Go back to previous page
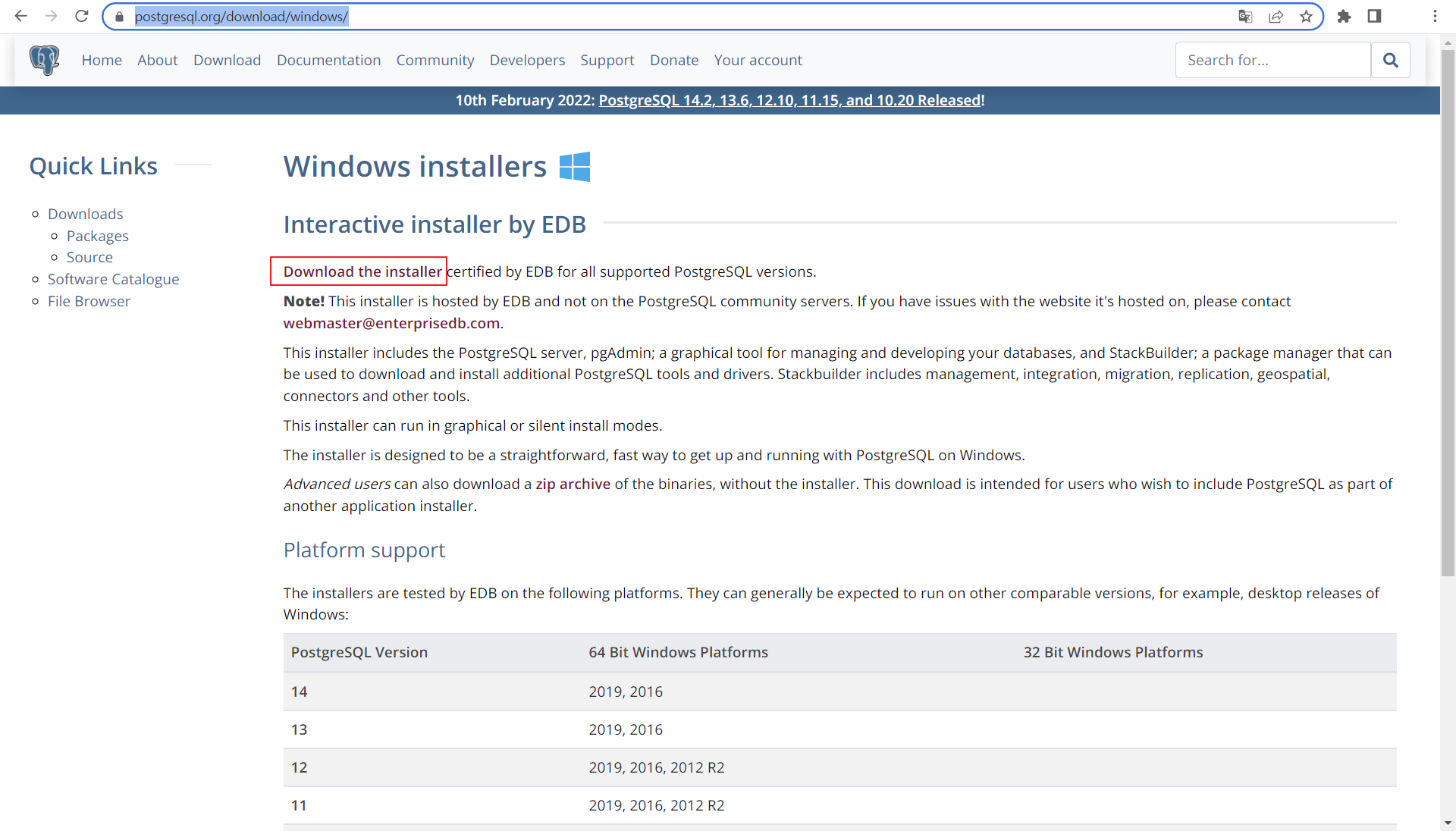The width and height of the screenshot is (1456, 831). pos(20,16)
